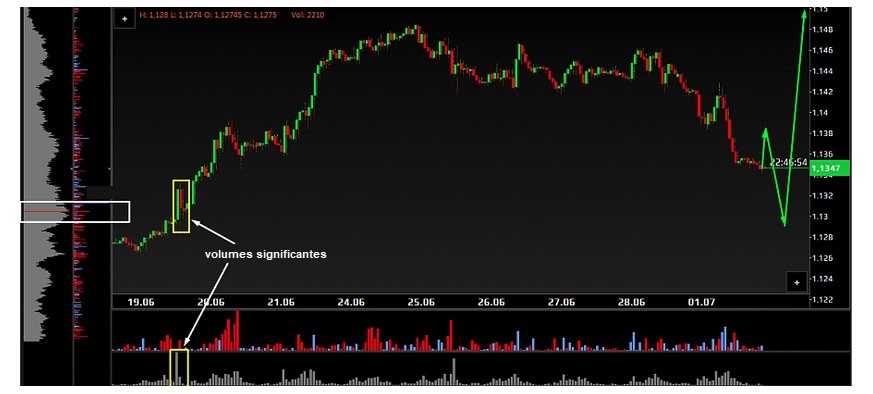Screen dimensions: 873x394
Task: Click the 21.06 date on time axis
Action: coord(281,302)
